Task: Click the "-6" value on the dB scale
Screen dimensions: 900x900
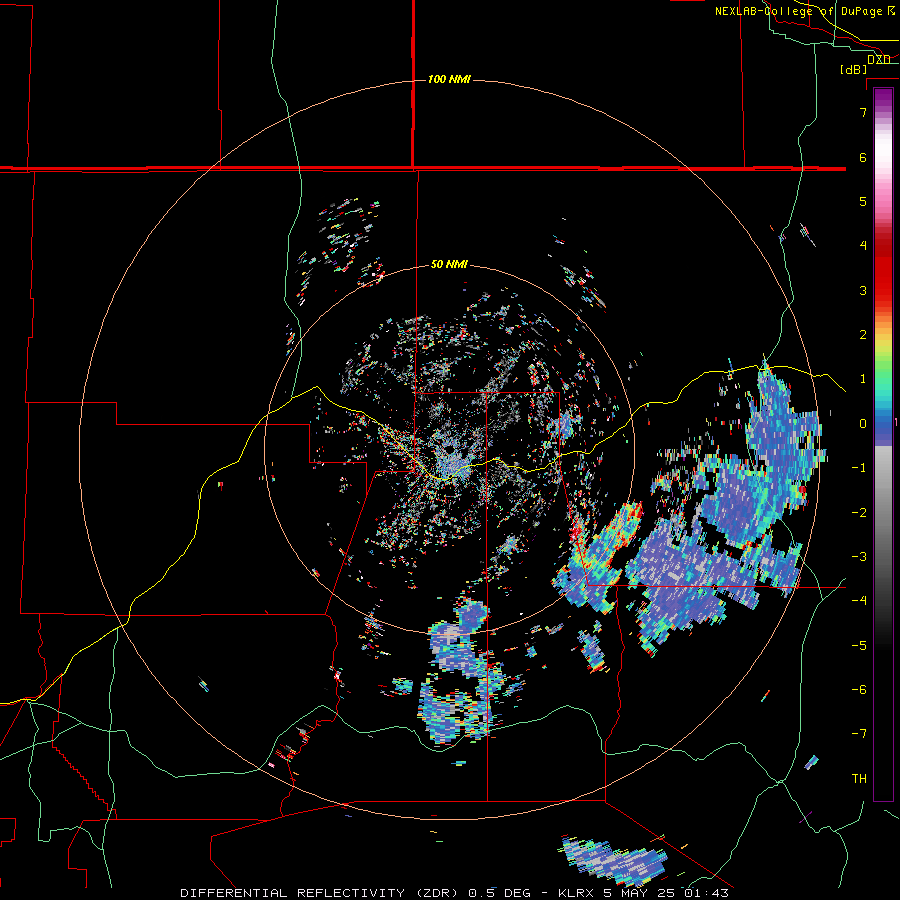Action: point(859,690)
